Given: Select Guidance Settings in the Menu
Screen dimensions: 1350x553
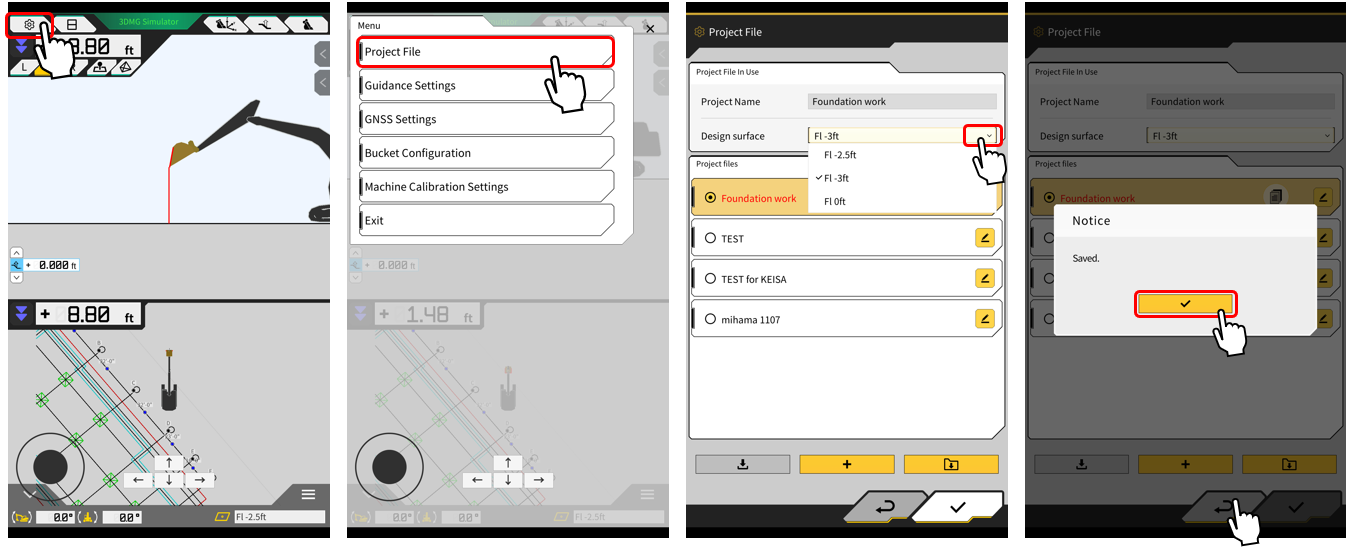Looking at the screenshot, I should point(485,86).
